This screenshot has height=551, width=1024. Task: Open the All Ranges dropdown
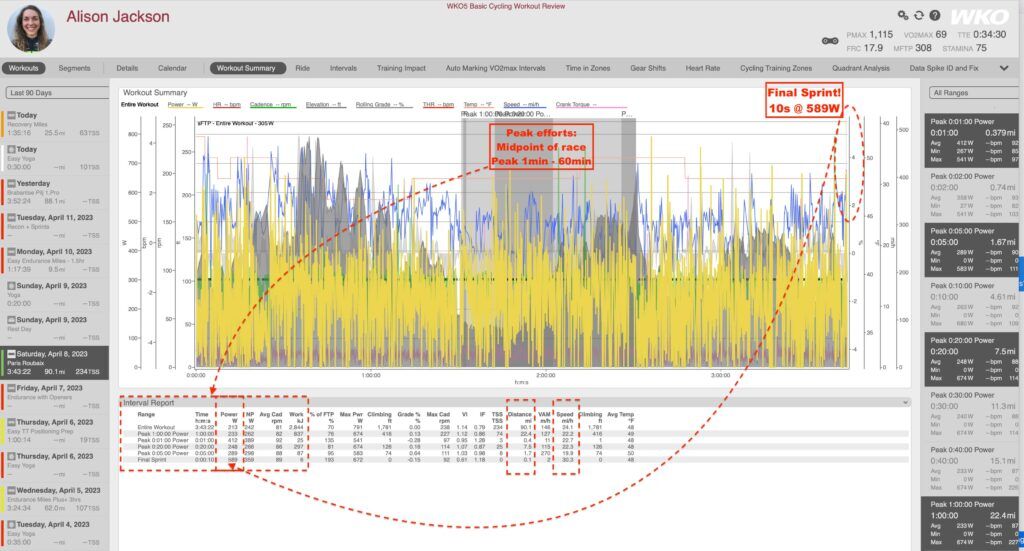pyautogui.click(x=973, y=93)
